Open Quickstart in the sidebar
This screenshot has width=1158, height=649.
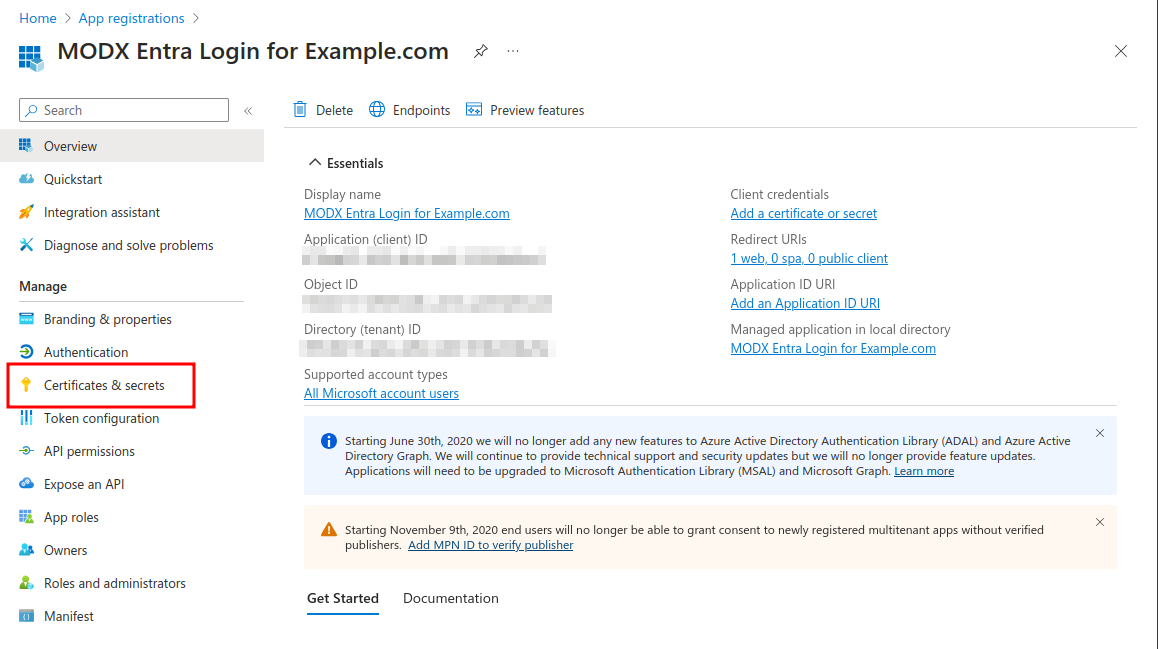point(72,179)
